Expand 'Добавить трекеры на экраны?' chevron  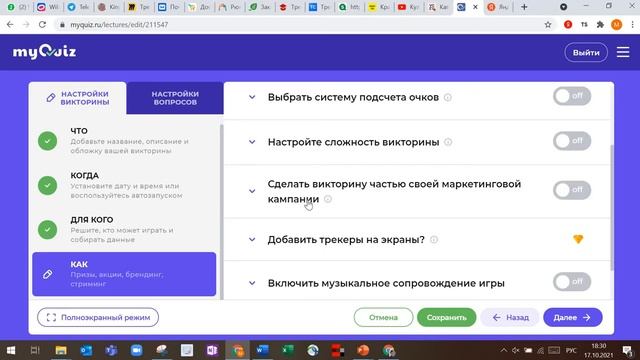[x=252, y=240]
